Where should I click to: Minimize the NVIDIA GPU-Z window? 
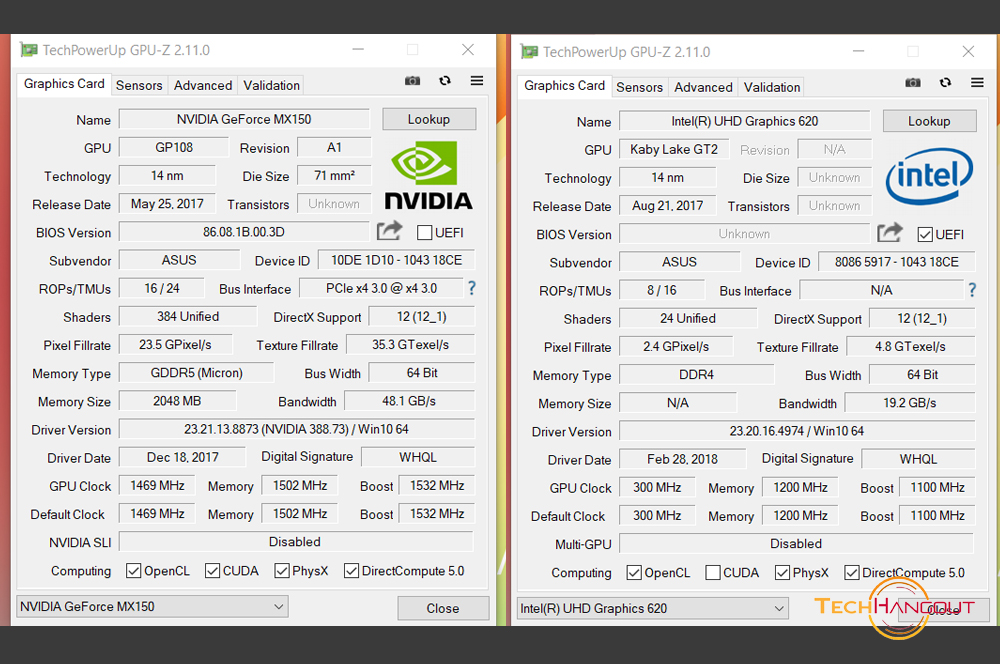(358, 50)
